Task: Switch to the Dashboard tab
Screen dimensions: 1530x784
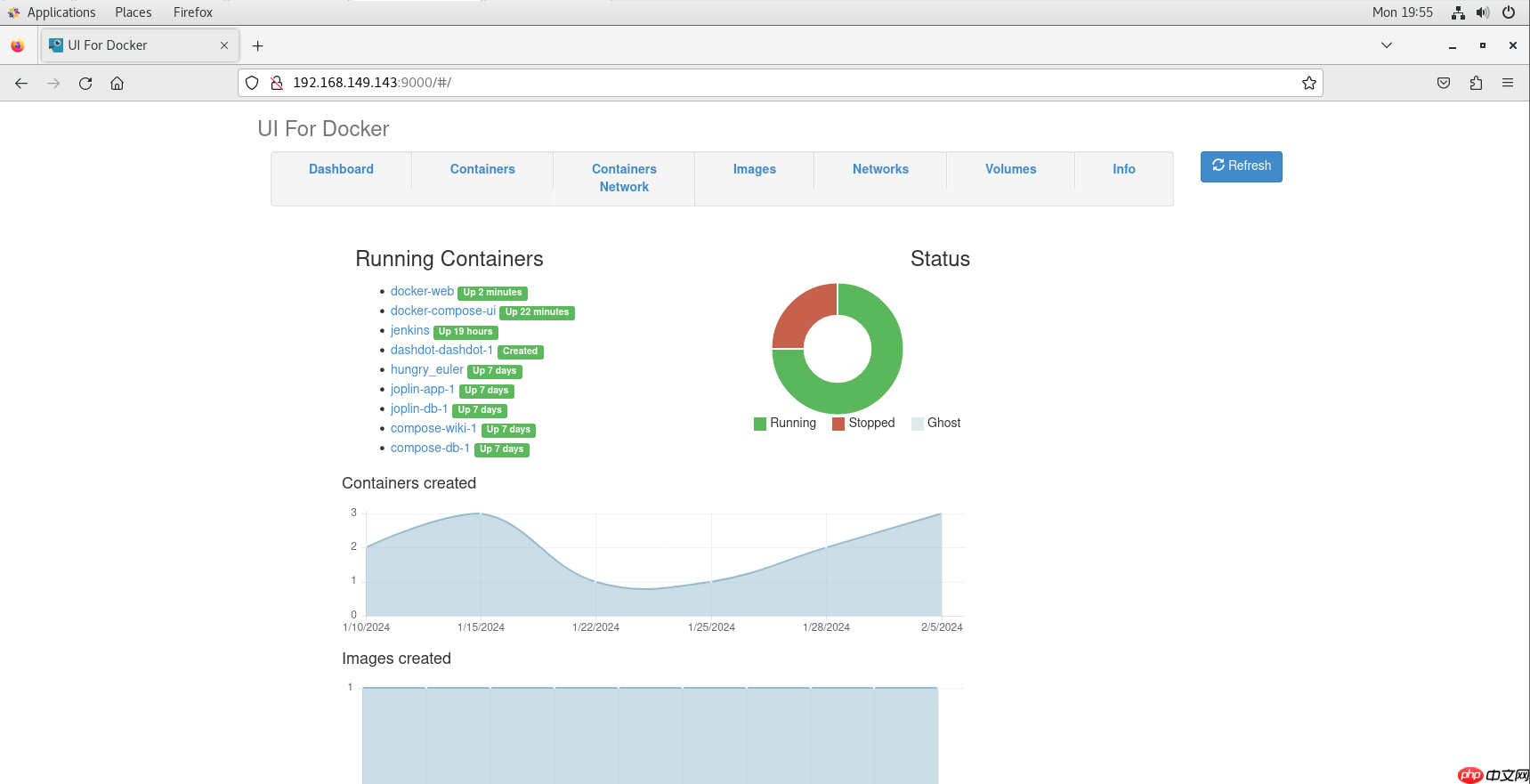Action: [341, 169]
